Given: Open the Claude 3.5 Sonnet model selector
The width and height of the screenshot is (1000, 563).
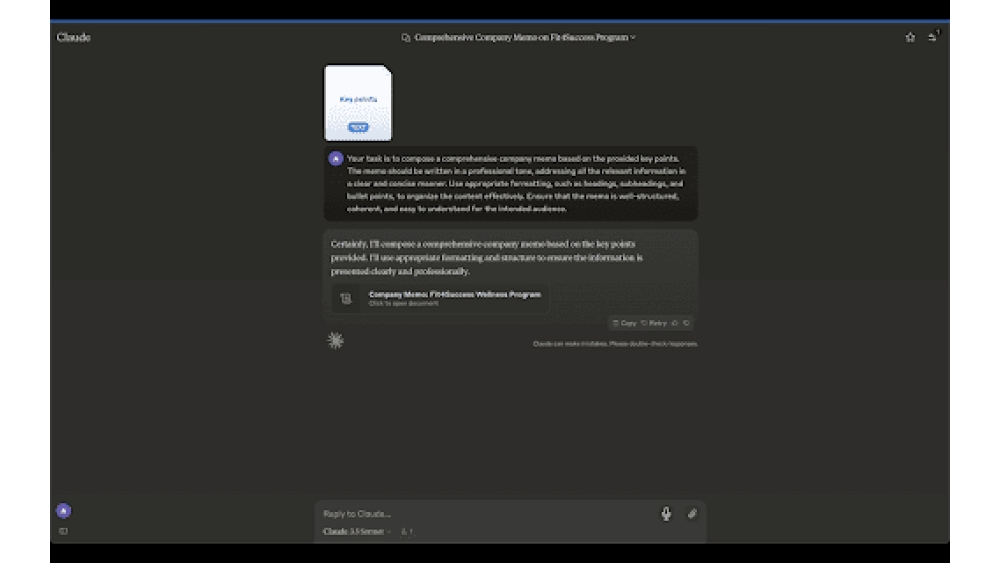Looking at the screenshot, I should tap(357, 532).
